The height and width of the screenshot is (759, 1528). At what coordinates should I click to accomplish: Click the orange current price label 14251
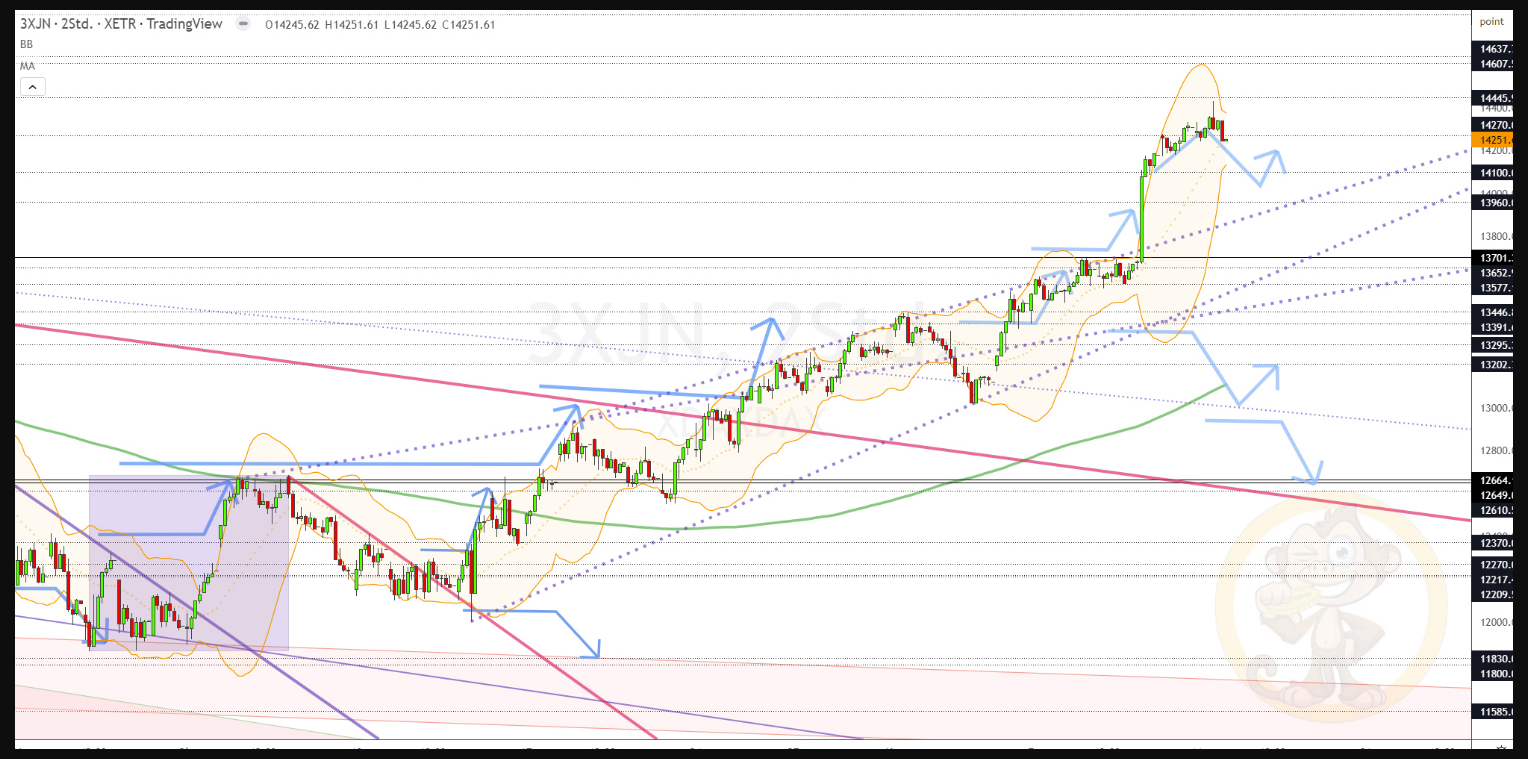[1494, 141]
